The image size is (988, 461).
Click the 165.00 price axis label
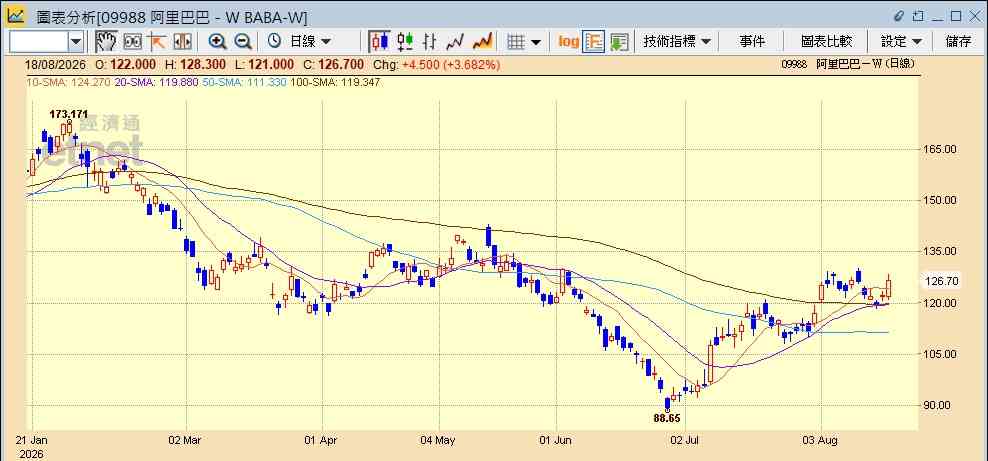point(941,149)
